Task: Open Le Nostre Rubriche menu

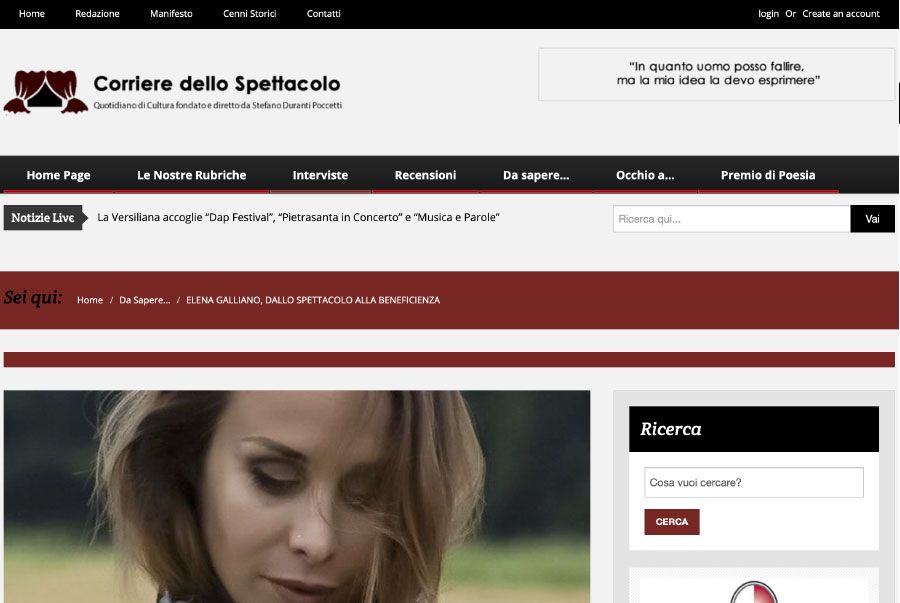Action: 192,175
